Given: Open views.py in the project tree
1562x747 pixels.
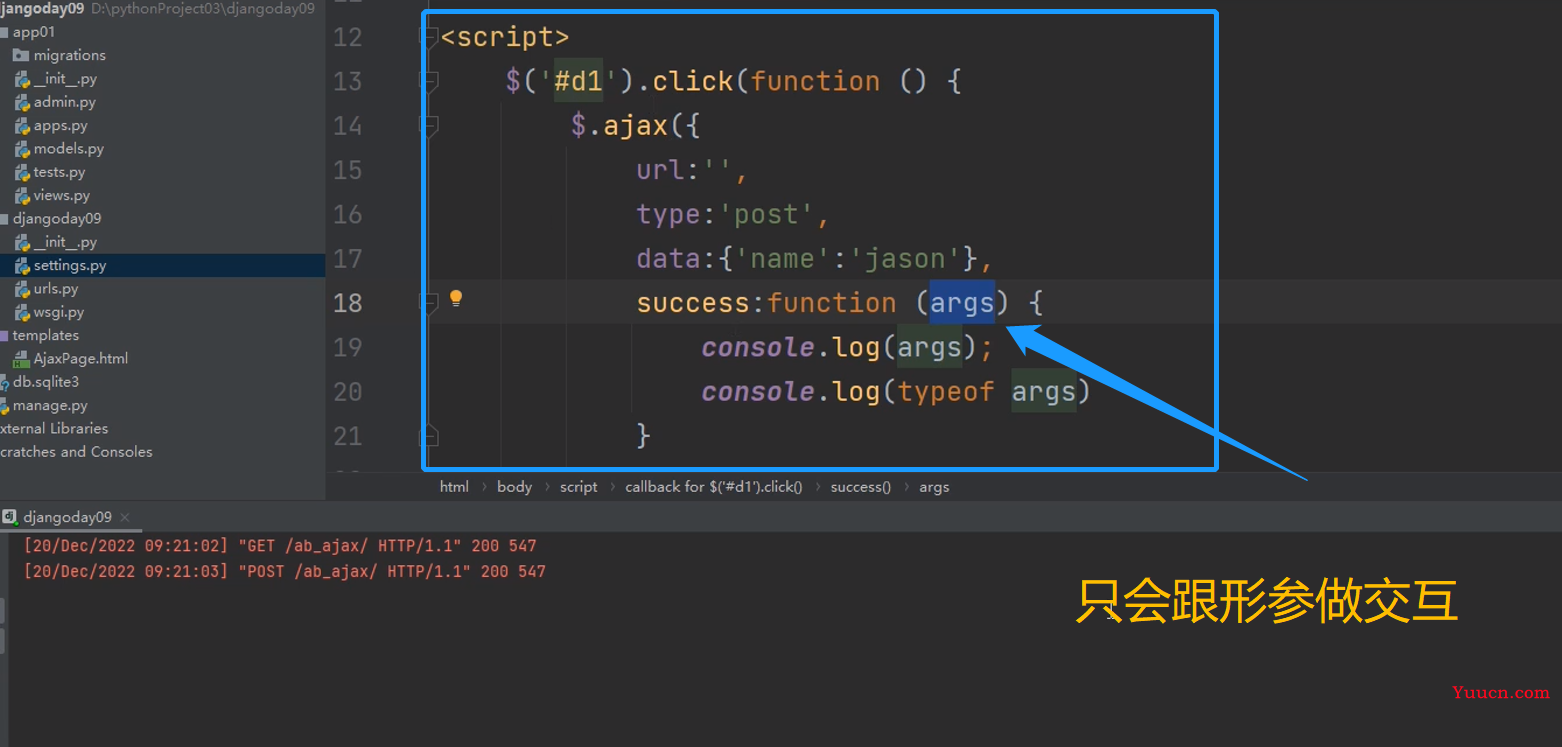Looking at the screenshot, I should (62, 196).
